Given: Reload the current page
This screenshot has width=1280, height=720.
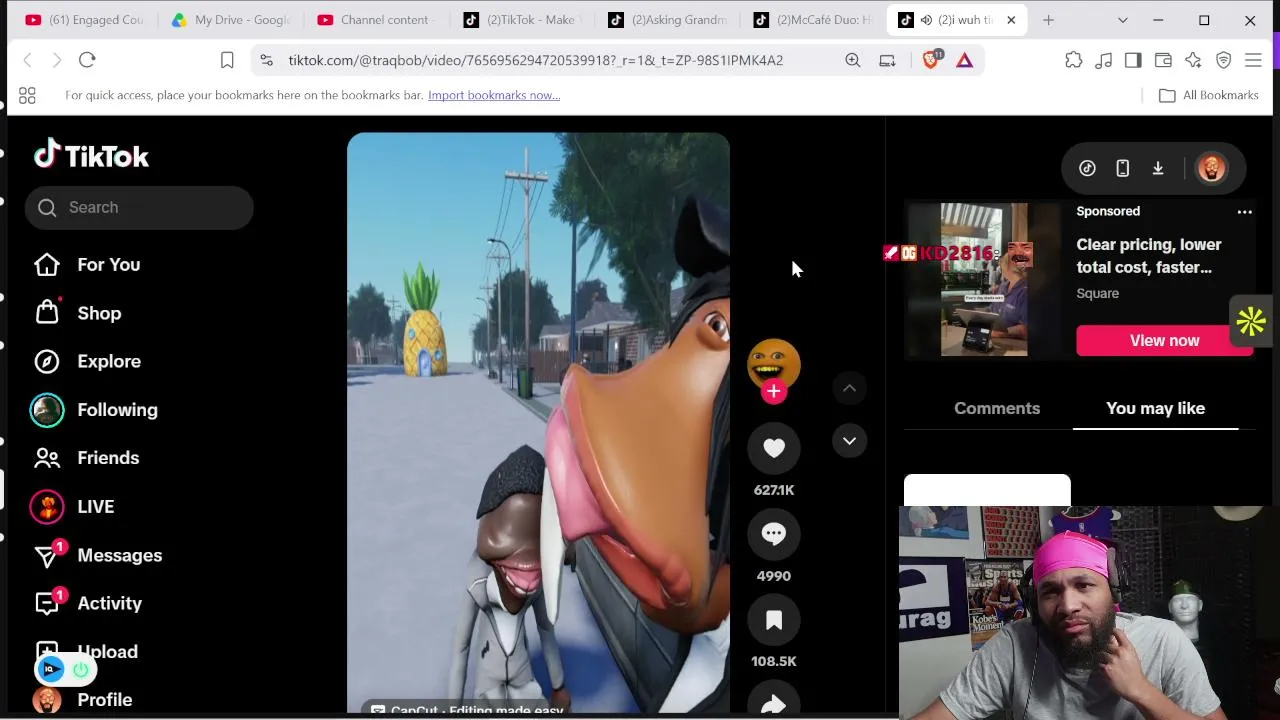Looking at the screenshot, I should (87, 60).
